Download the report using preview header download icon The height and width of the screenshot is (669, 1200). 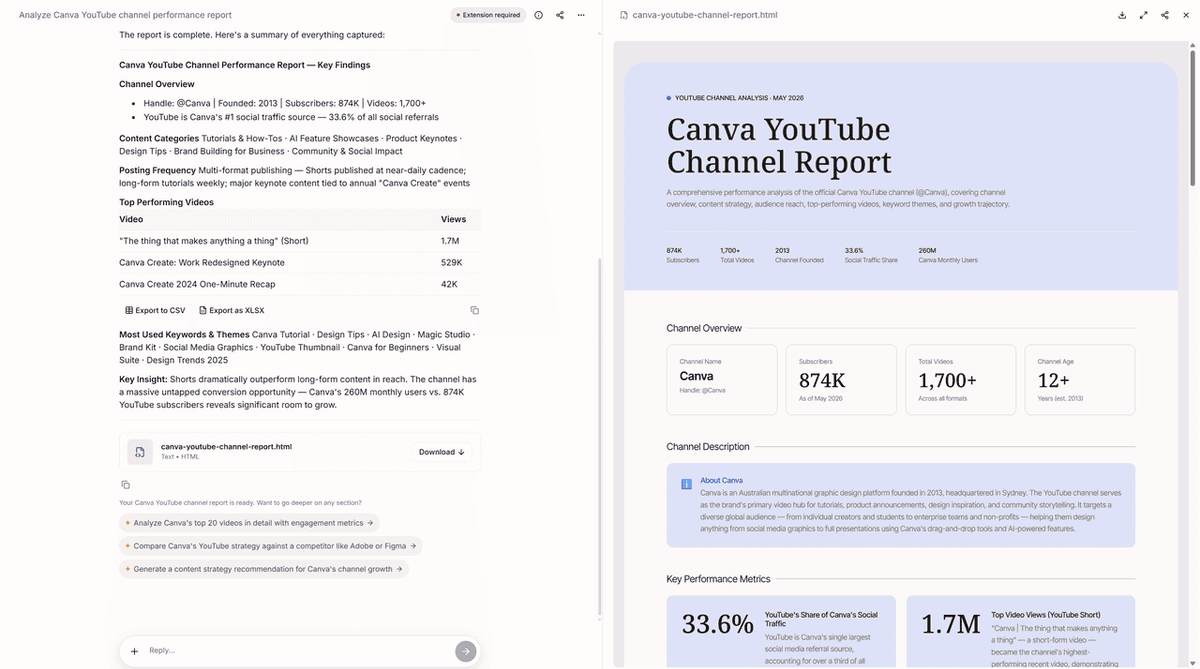1122,15
